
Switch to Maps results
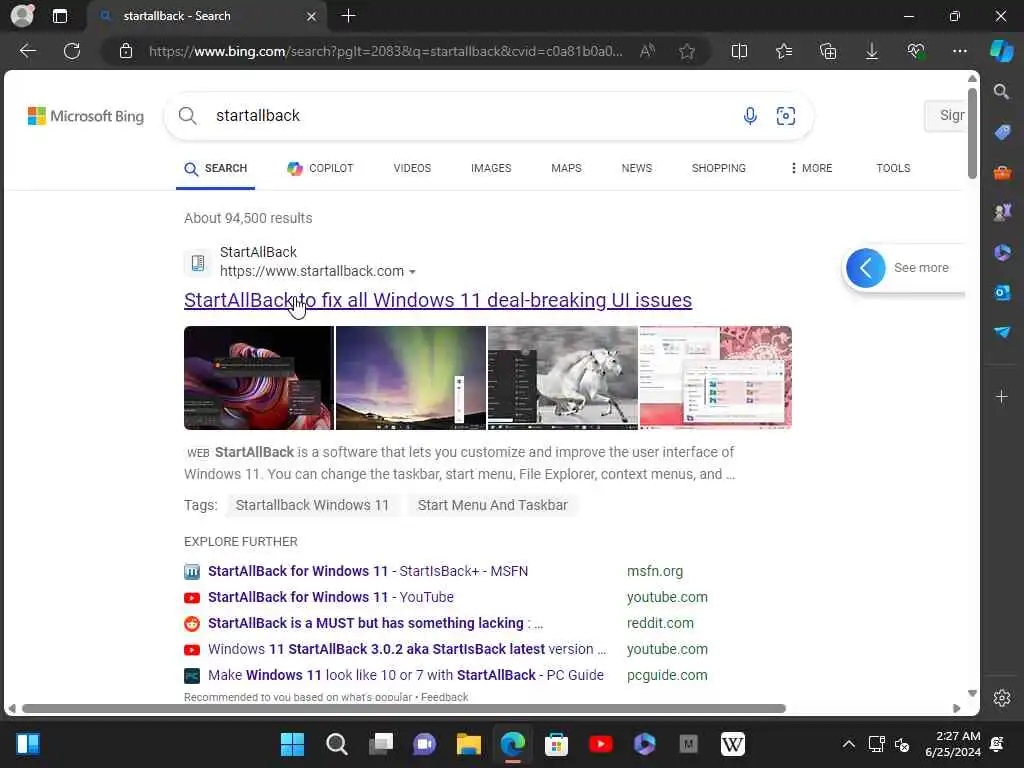tap(566, 168)
